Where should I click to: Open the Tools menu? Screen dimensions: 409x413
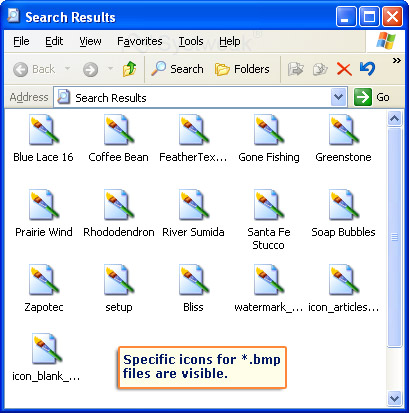tap(191, 41)
